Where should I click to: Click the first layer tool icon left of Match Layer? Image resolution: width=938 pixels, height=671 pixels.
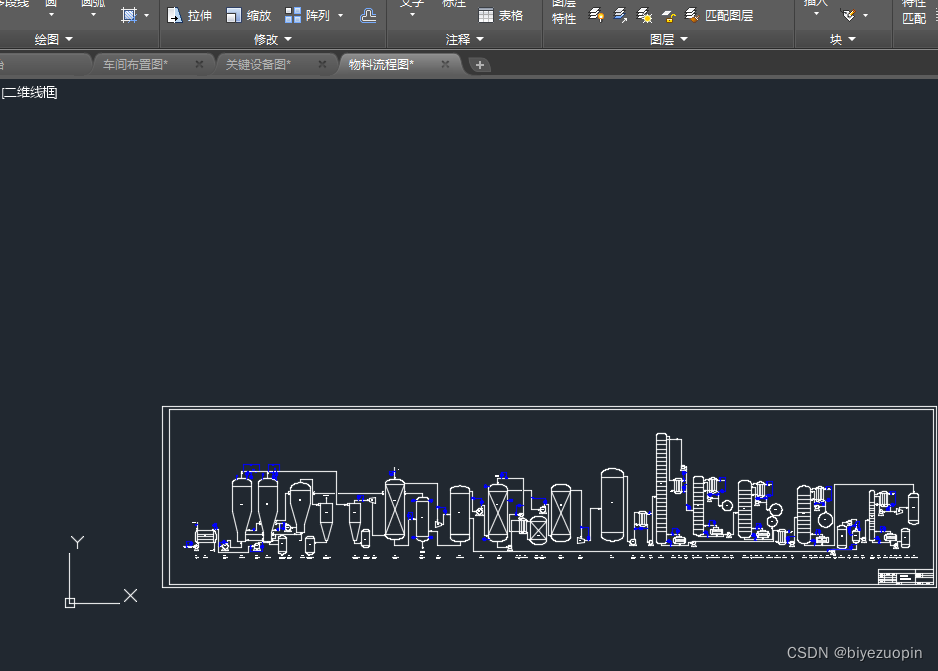click(x=596, y=15)
